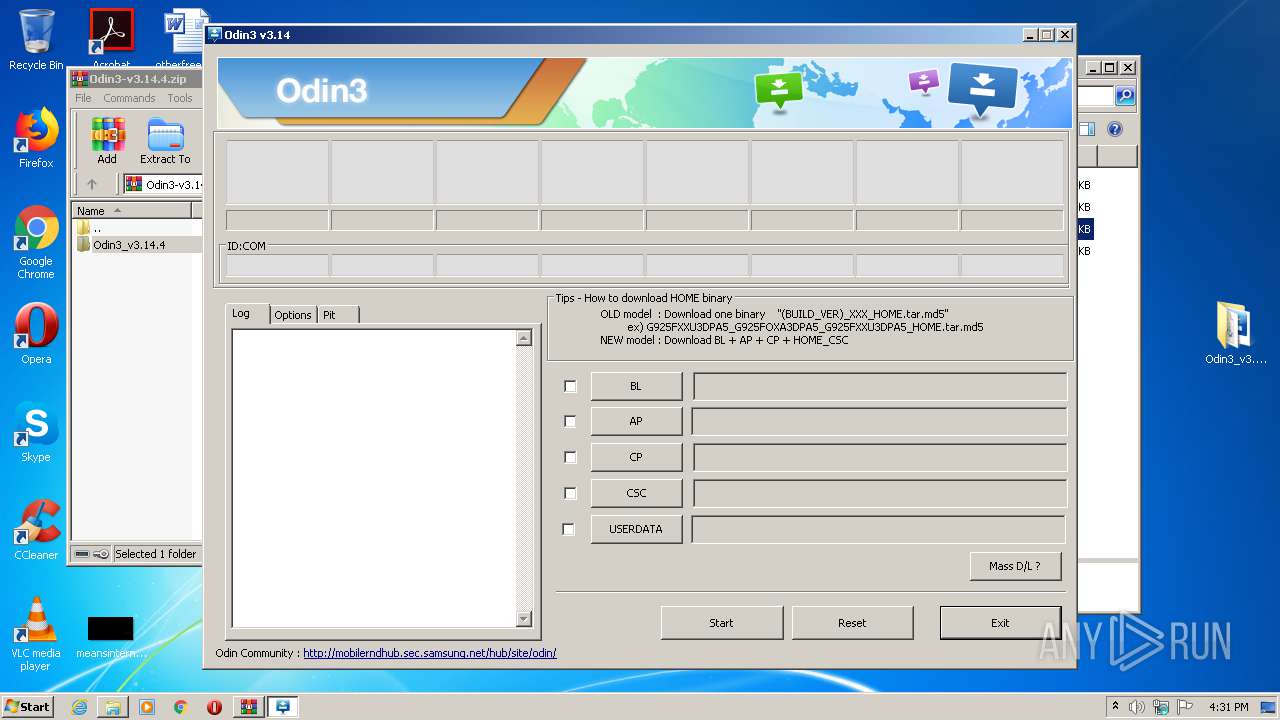Click the search icon in the background window

tap(1125, 96)
